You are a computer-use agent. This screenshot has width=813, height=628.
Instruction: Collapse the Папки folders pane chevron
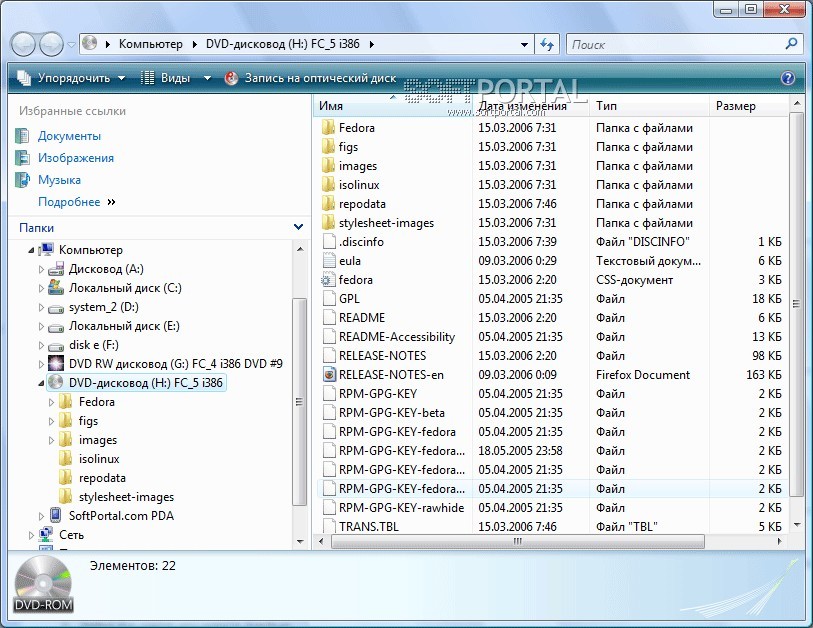click(298, 227)
